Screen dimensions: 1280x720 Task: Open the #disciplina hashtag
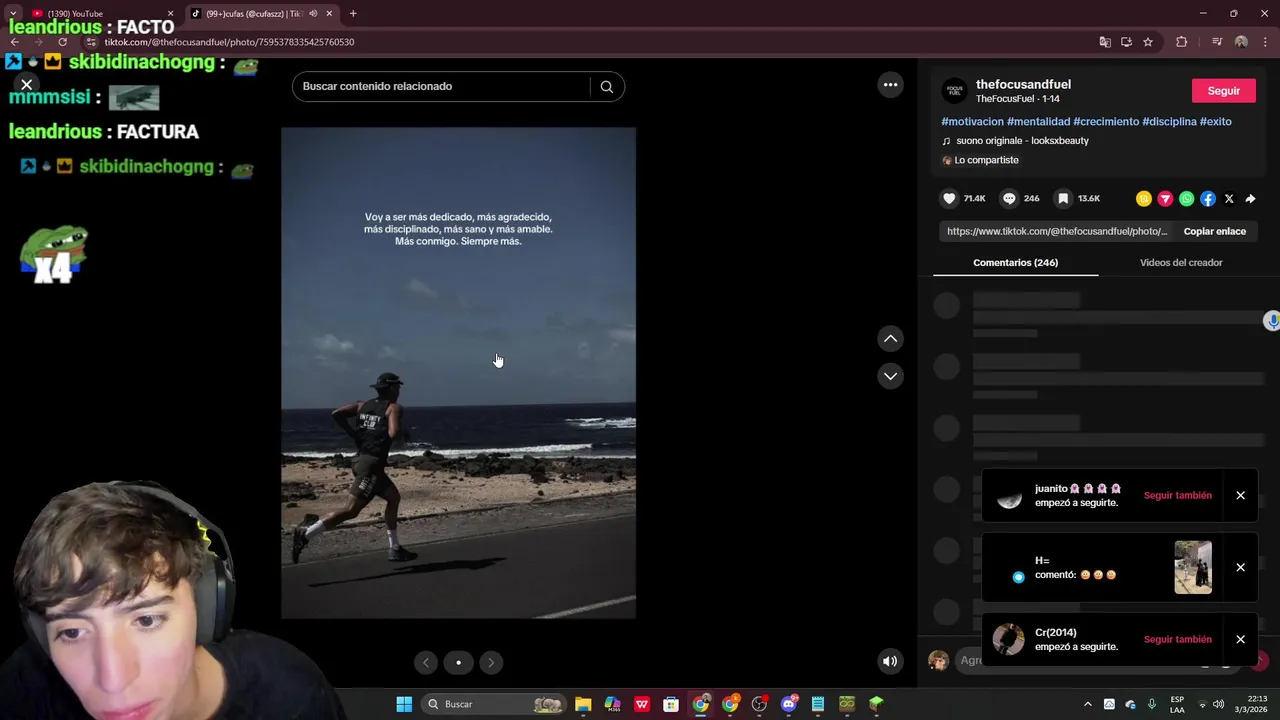tap(1169, 121)
